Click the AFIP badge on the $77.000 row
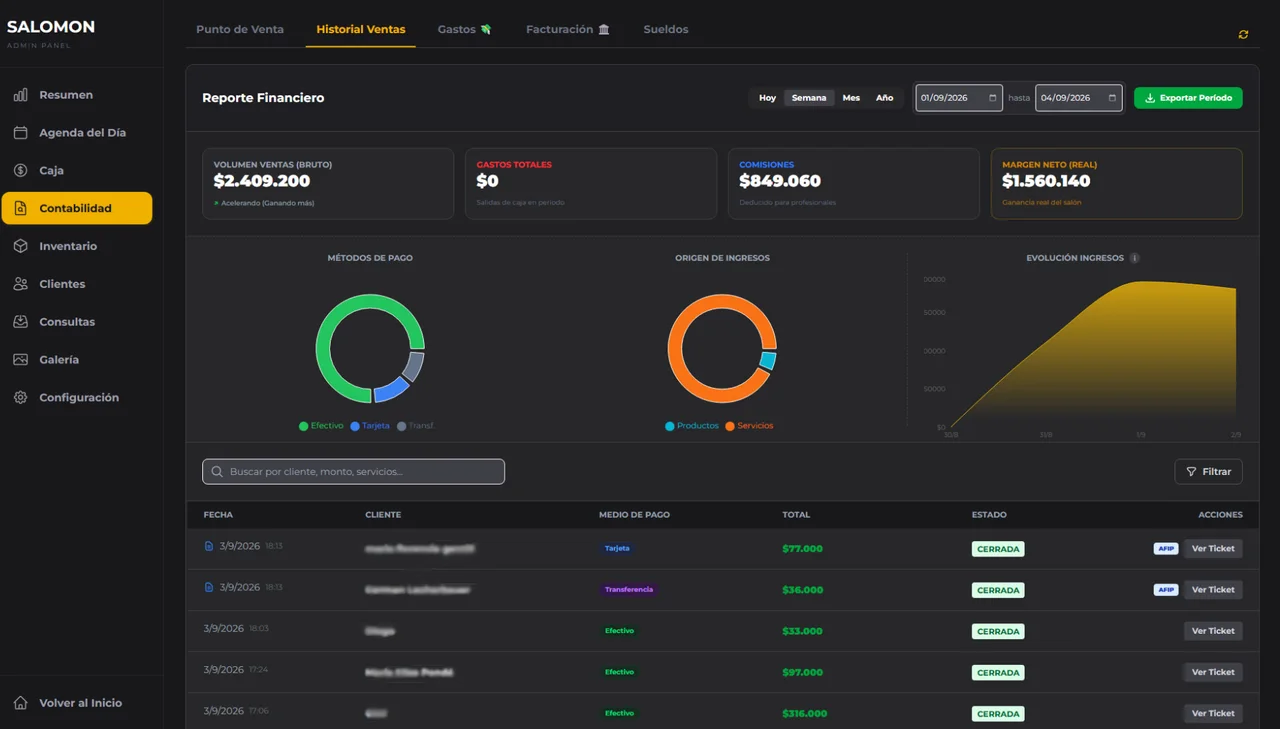 (x=1166, y=548)
